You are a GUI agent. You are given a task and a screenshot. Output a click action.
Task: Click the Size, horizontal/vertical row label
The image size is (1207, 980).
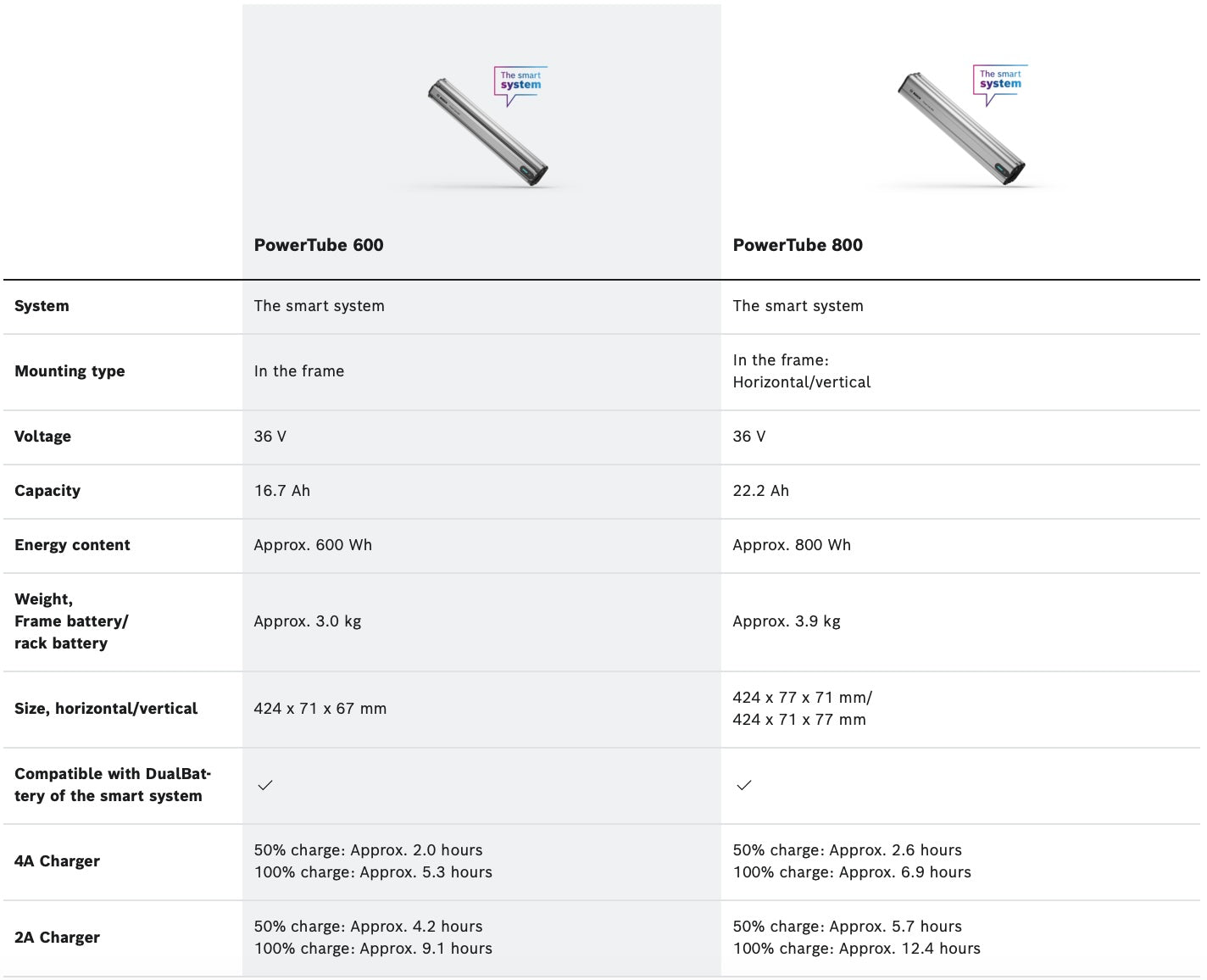106,709
